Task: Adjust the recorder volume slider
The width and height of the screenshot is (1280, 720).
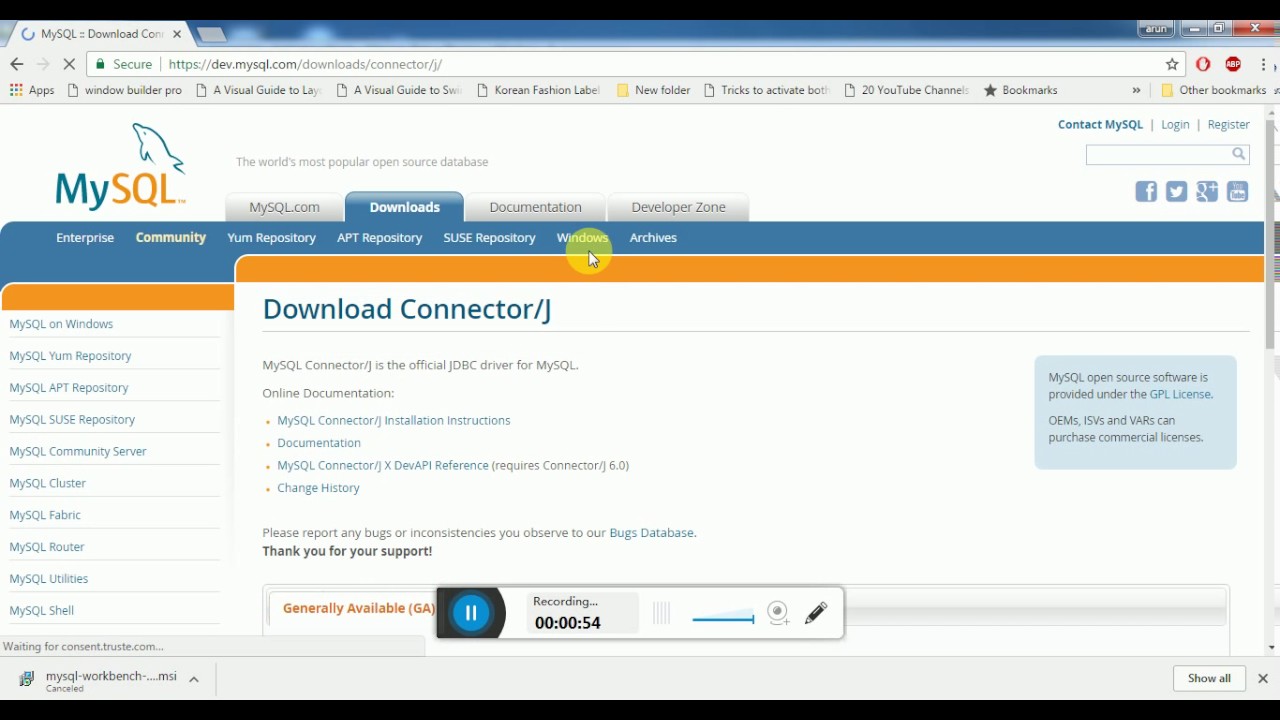Action: click(x=722, y=615)
